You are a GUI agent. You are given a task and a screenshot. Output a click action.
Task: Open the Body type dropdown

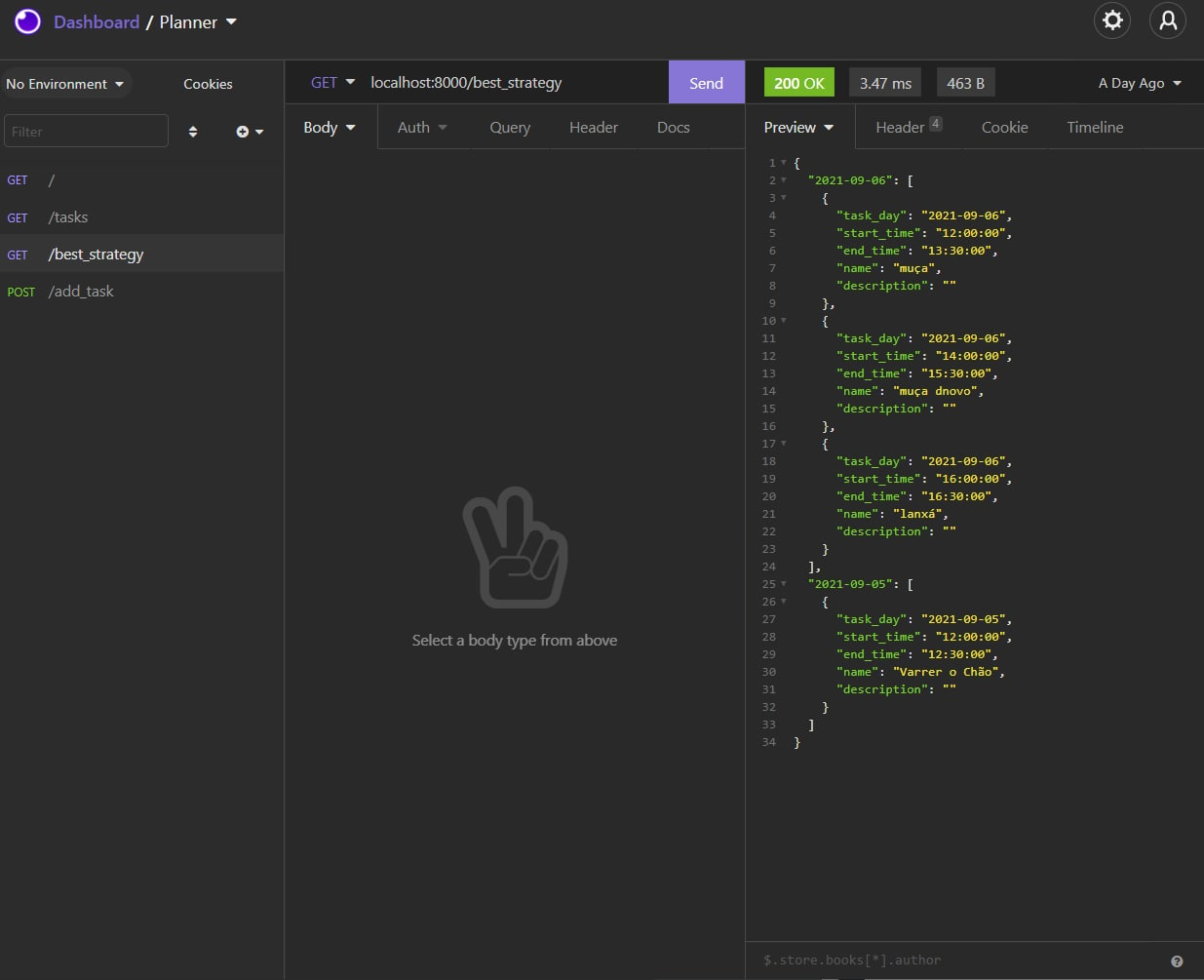329,126
